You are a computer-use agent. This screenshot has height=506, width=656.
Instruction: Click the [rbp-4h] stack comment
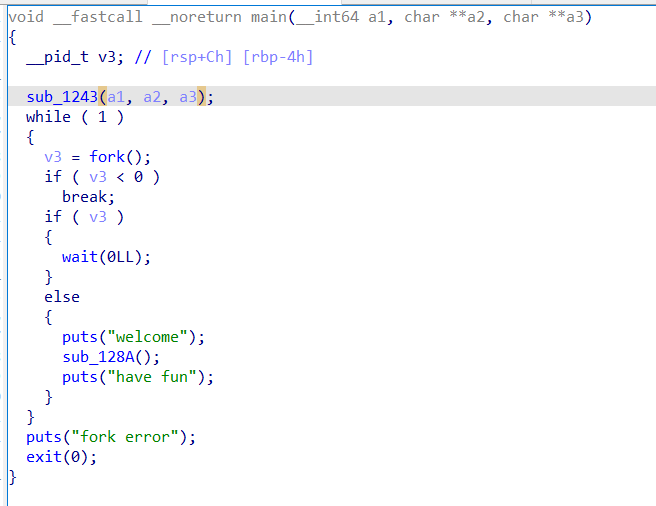tap(278, 57)
